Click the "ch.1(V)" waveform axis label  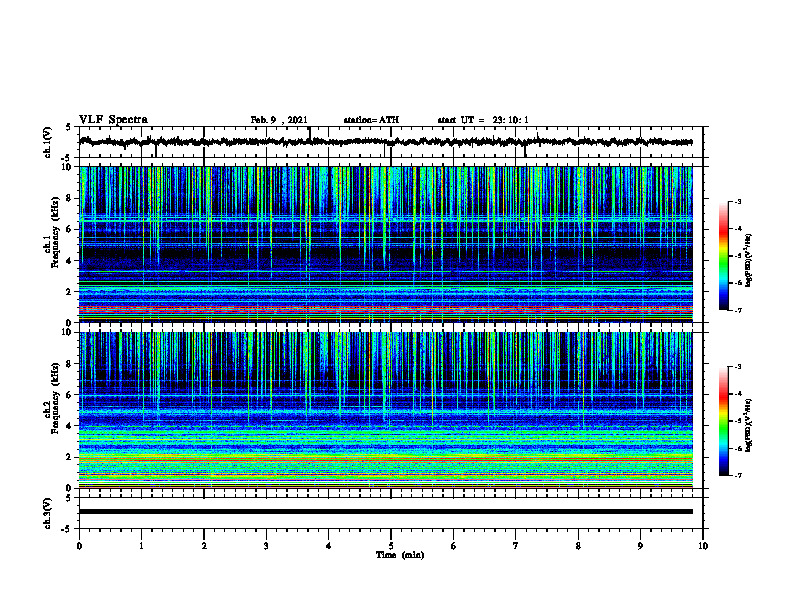pos(48,142)
